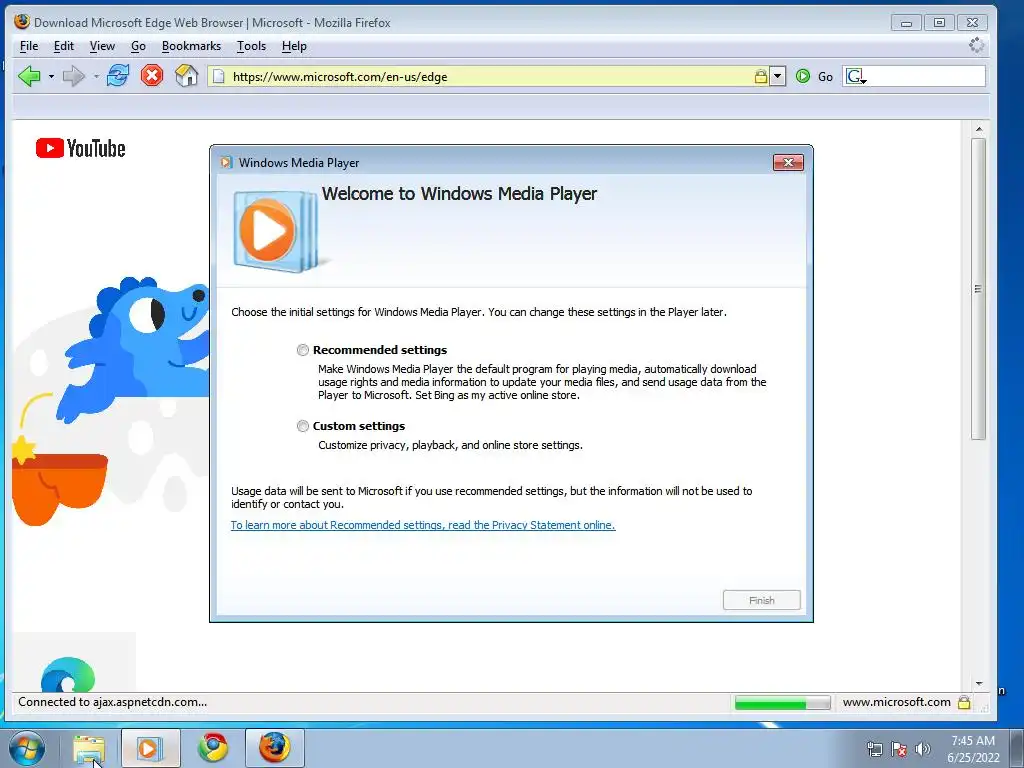Click the www.microsoft.com status bar text
This screenshot has width=1024, height=768.
(x=896, y=702)
